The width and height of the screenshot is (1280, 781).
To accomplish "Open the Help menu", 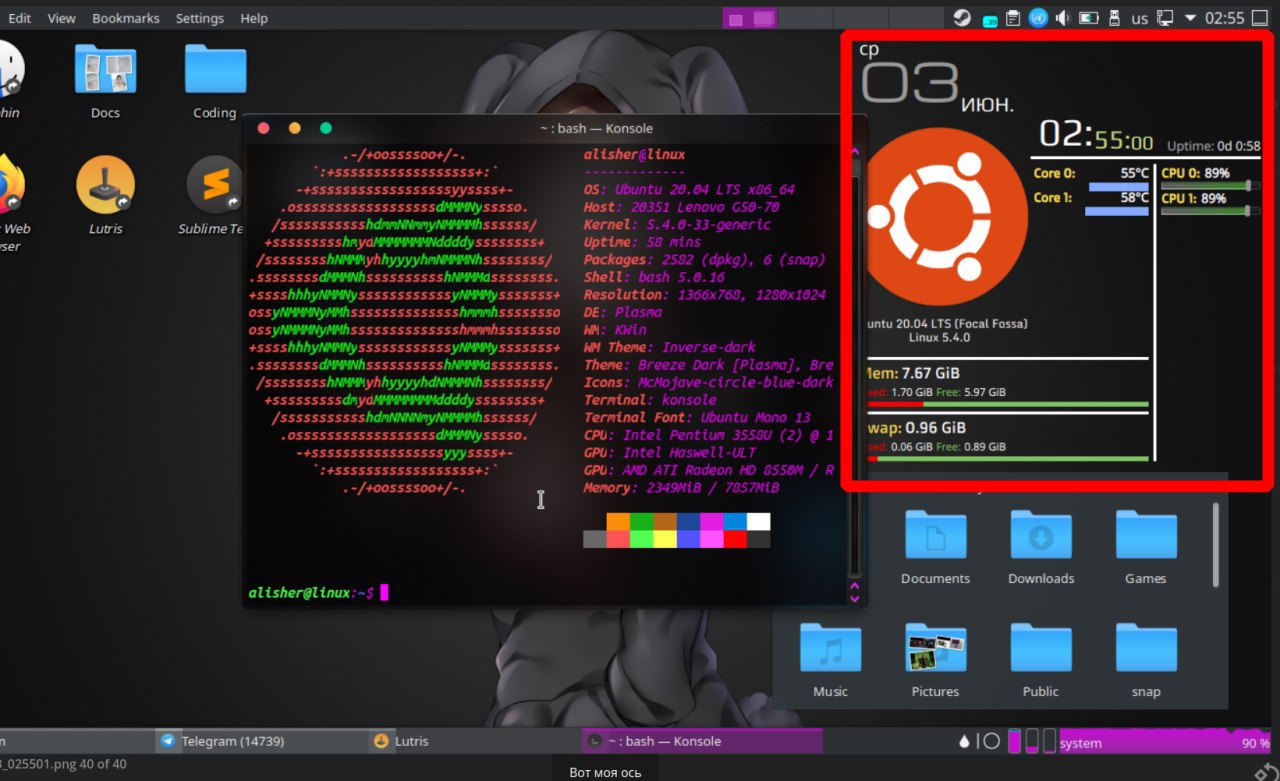I will [x=254, y=18].
